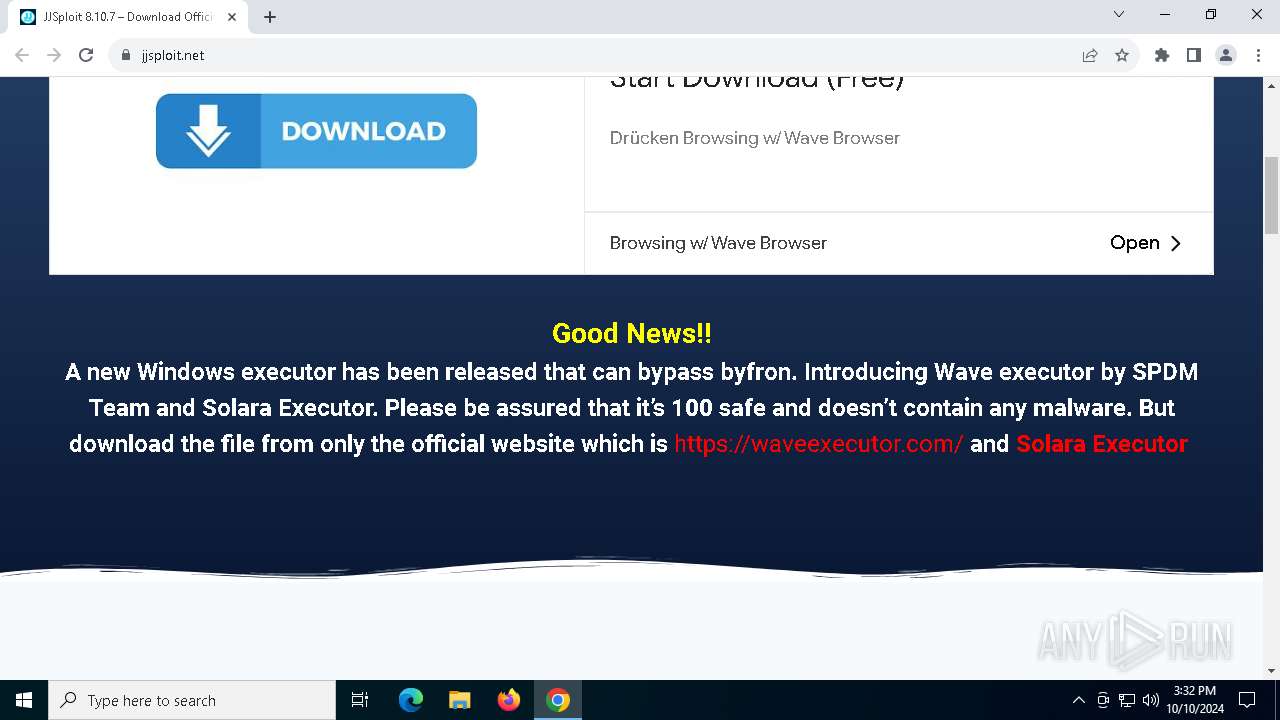Open the Solara Executor link
This screenshot has width=1280, height=720.
(1101, 444)
